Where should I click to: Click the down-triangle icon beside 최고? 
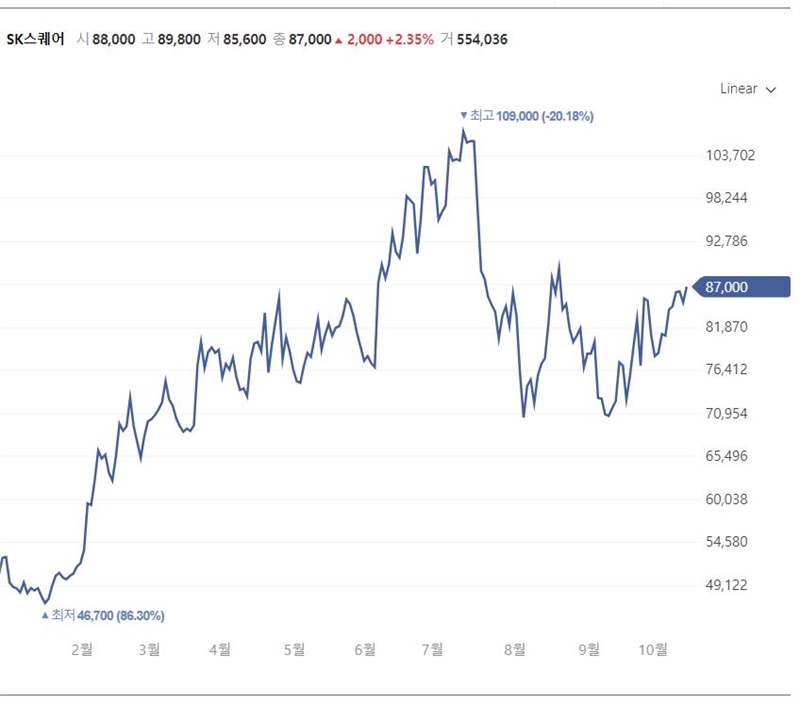point(463,116)
